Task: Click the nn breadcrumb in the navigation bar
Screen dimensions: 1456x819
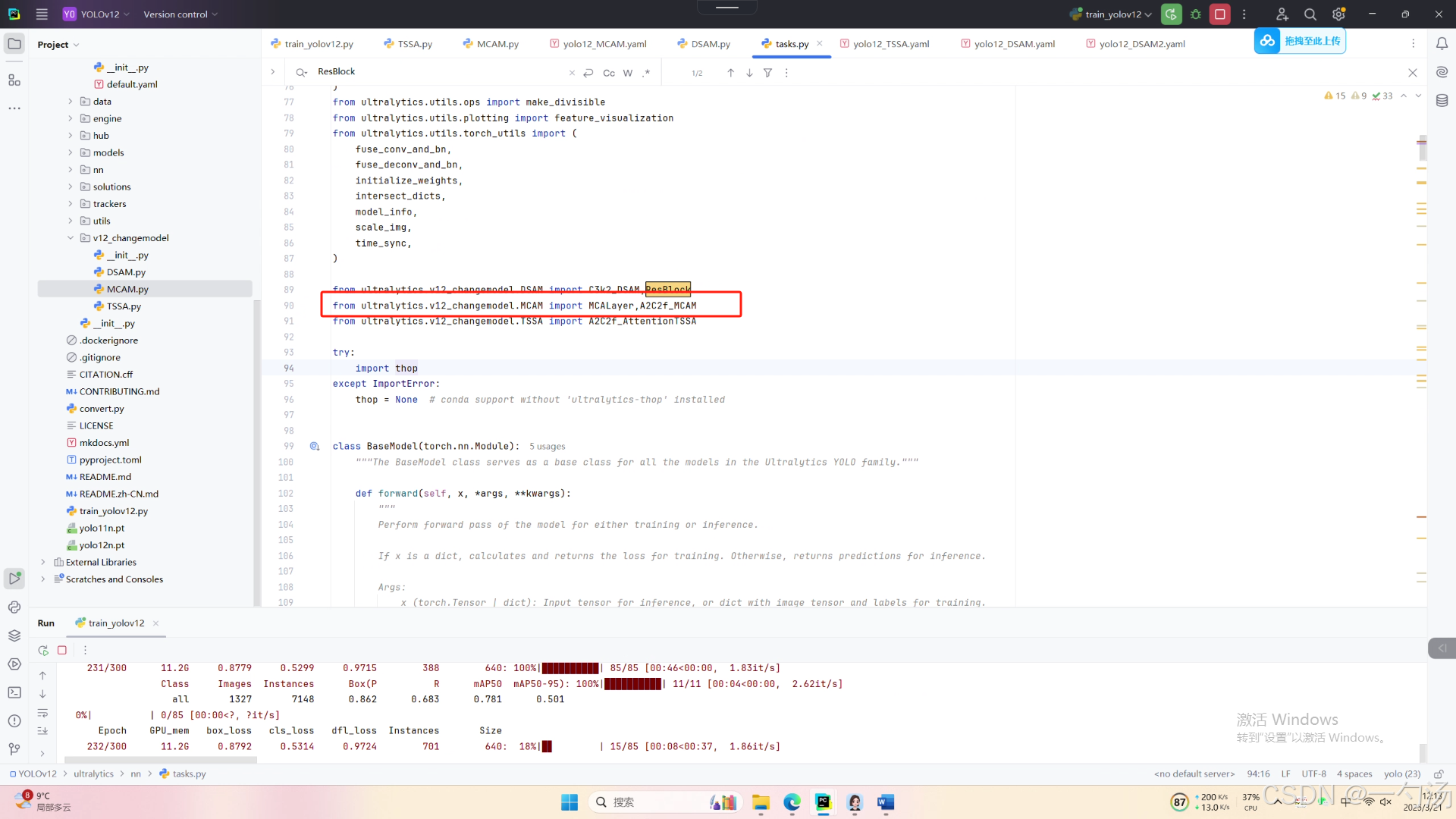Action: (x=136, y=774)
